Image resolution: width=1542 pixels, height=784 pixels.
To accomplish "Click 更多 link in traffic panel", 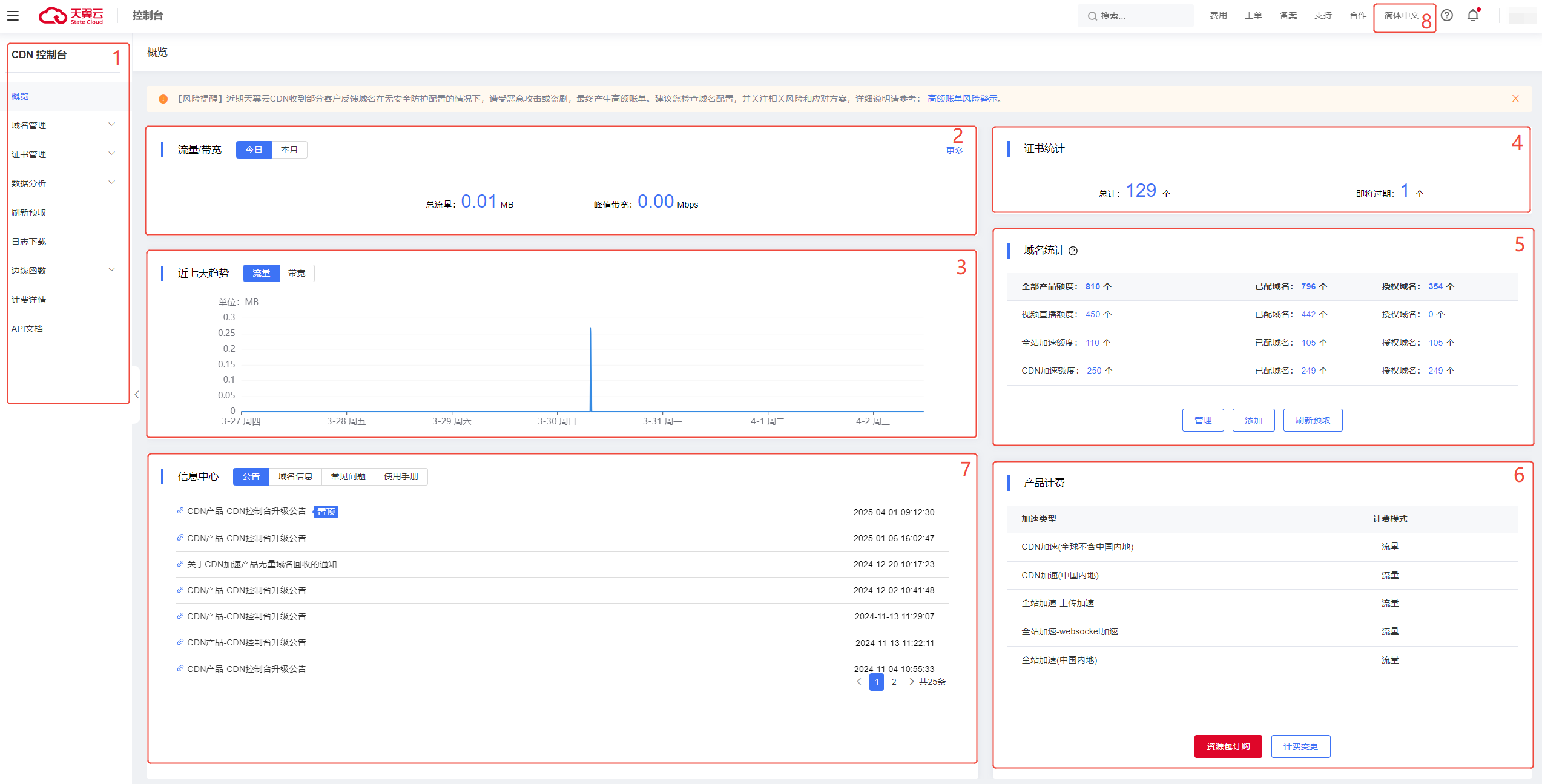I will (x=955, y=151).
